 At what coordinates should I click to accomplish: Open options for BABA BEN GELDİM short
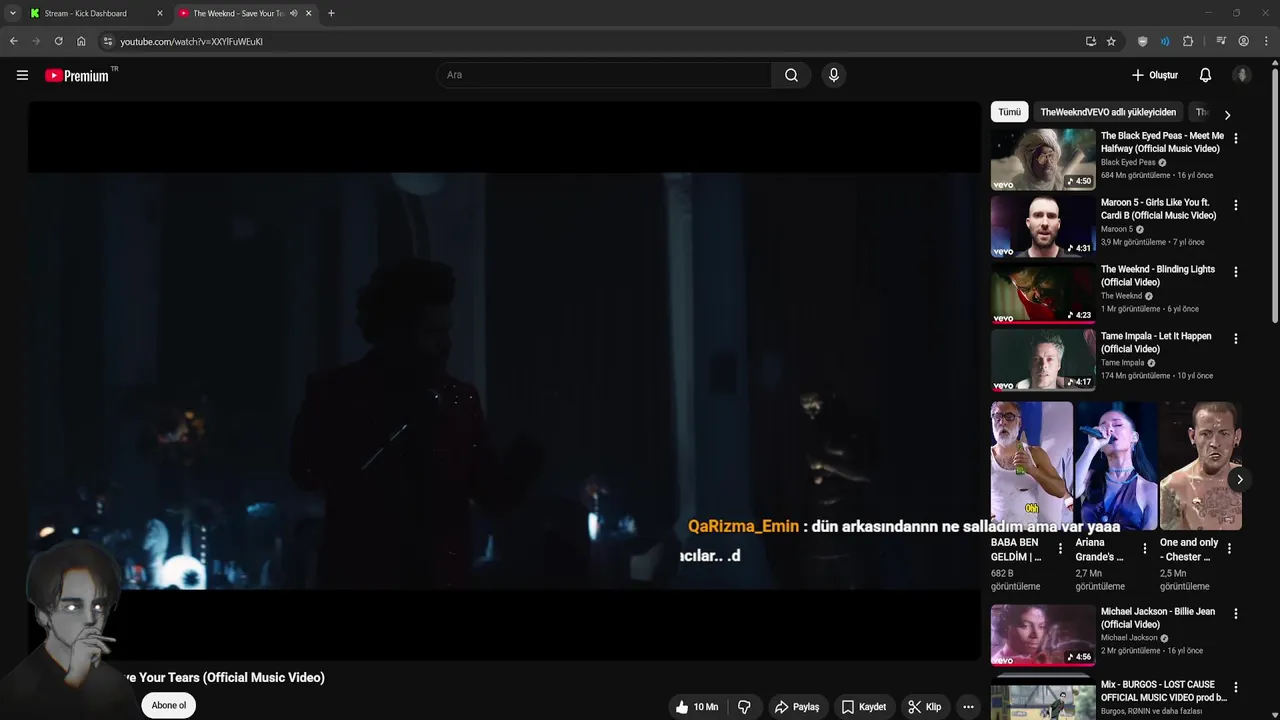(1061, 549)
